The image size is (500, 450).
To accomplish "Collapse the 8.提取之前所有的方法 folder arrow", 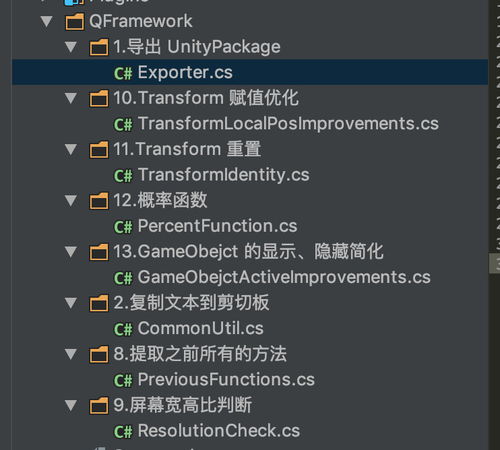I will tap(71, 354).
